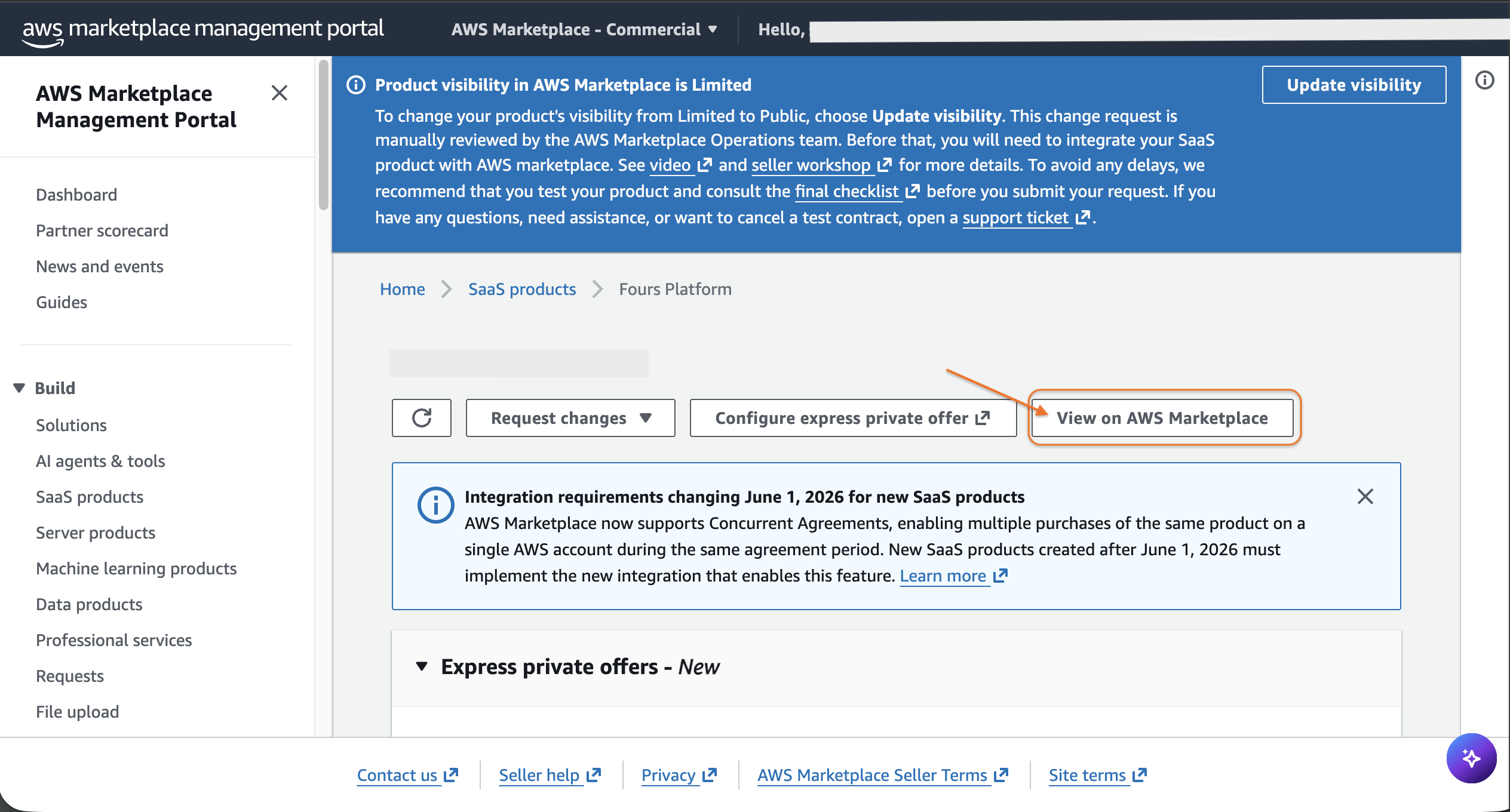Click the refresh icon button
The height and width of the screenshot is (812, 1510).
[x=422, y=418]
